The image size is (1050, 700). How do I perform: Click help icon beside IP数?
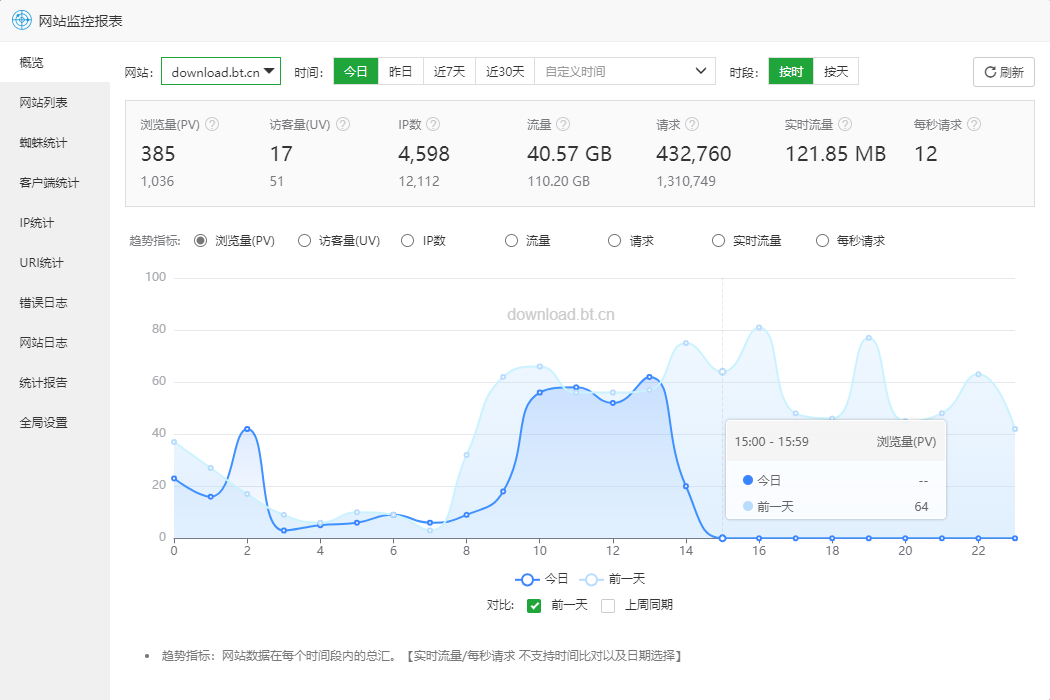pos(433,124)
